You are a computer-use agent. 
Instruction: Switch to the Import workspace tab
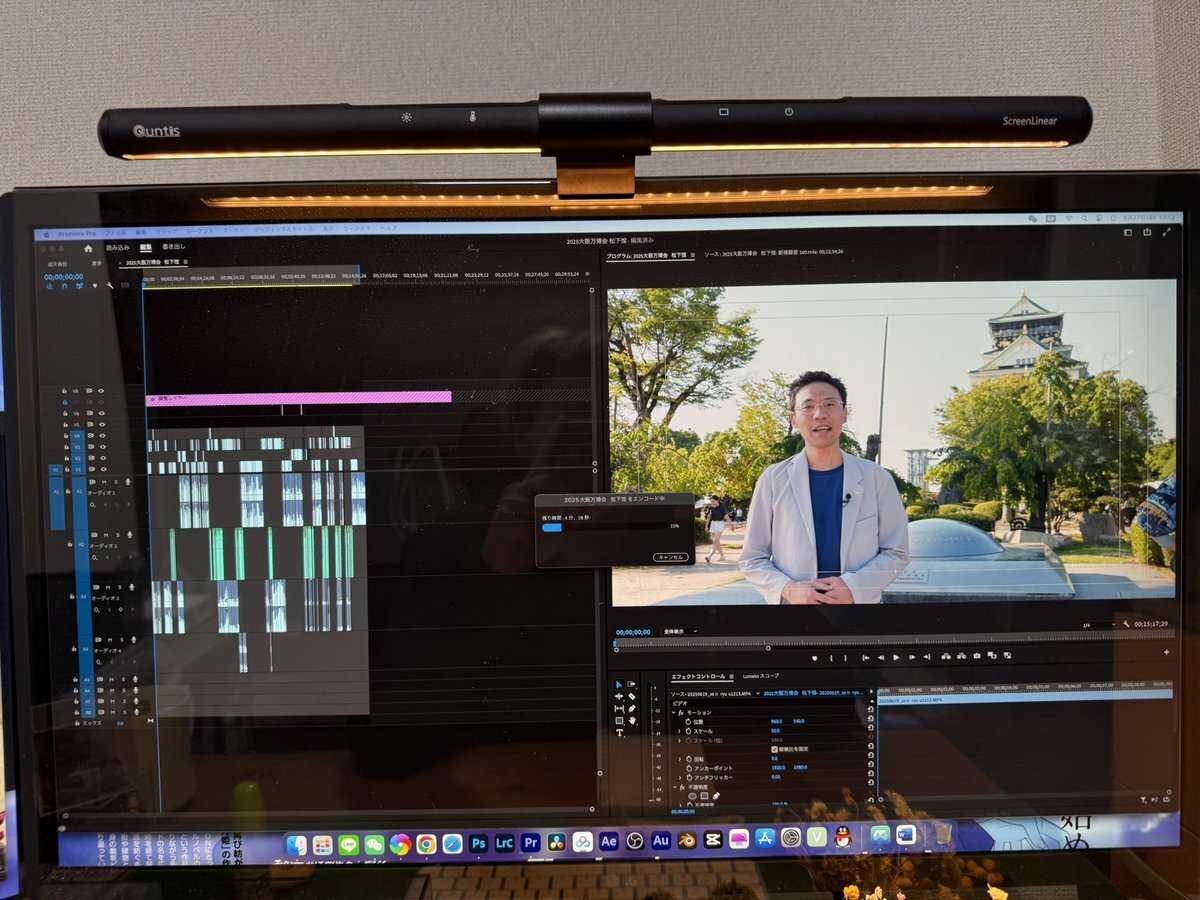118,248
